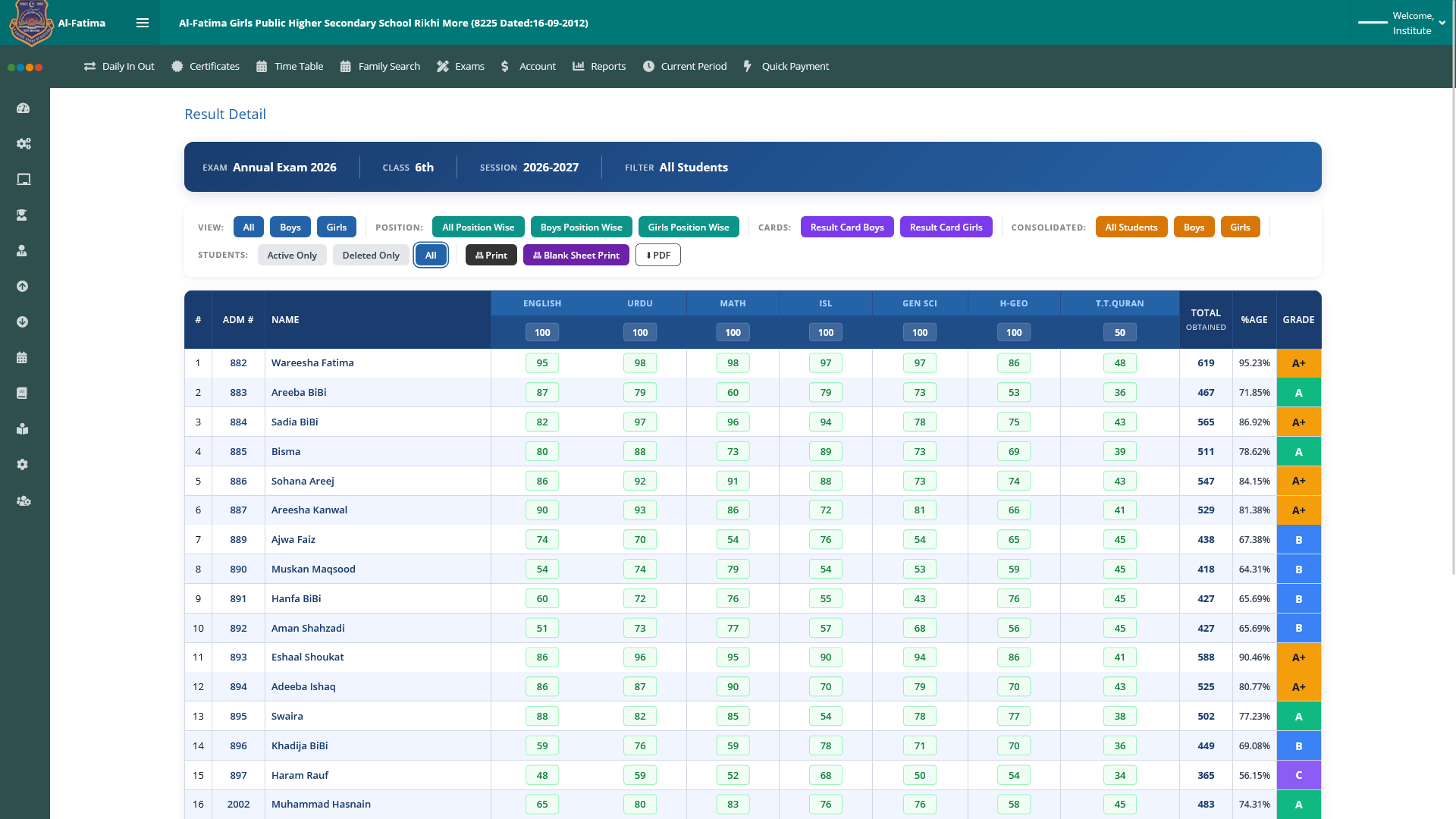Click the page vertical scrollbar

point(1453,288)
